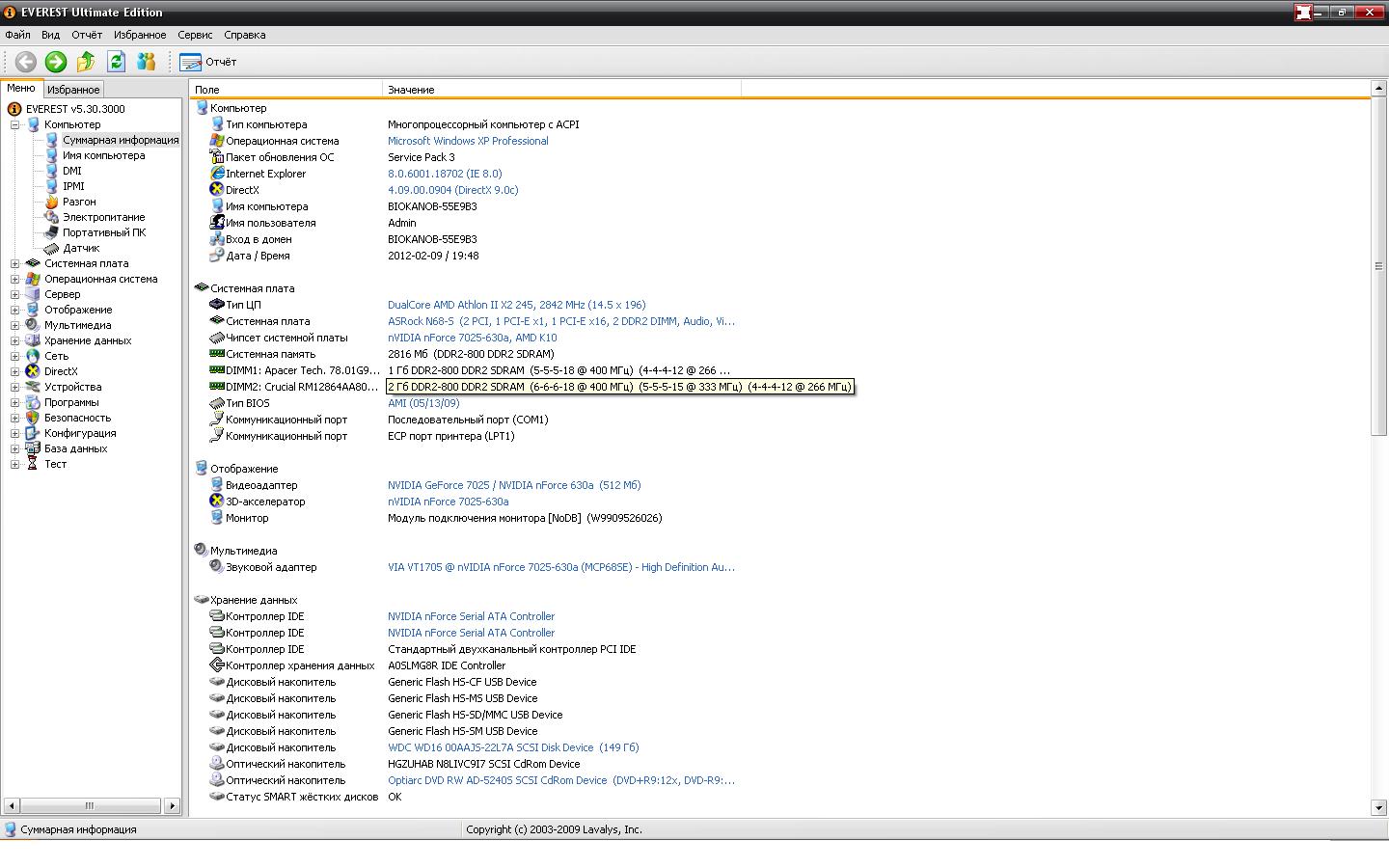The width and height of the screenshot is (1389, 868).
Task: Expand the Сеть tree node
Action: (x=14, y=356)
